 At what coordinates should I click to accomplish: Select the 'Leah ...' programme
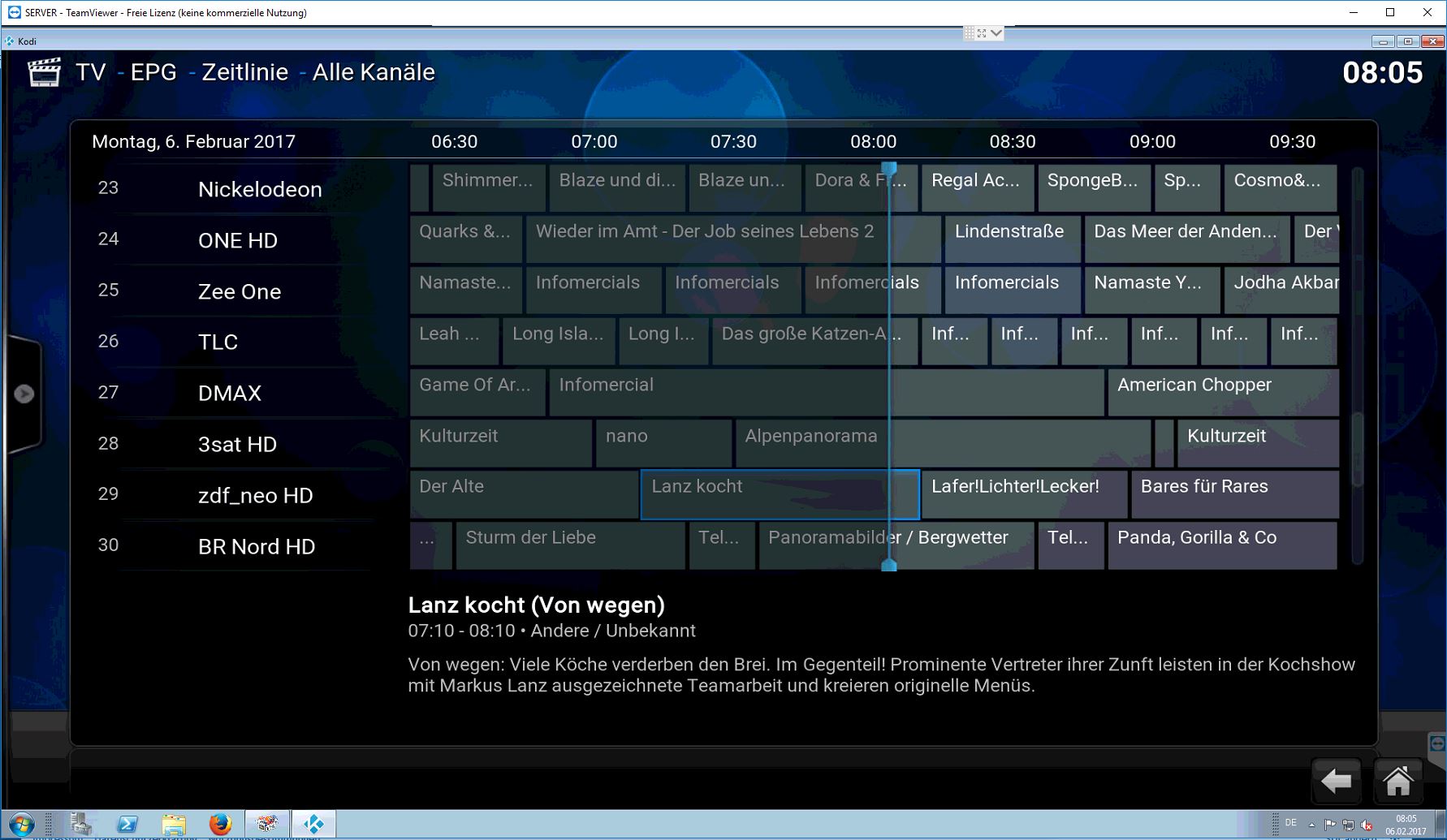pos(454,342)
